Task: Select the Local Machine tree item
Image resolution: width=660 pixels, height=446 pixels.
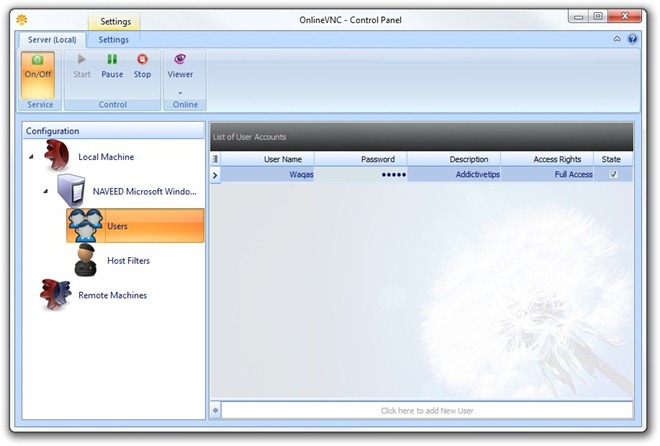Action: 106,157
